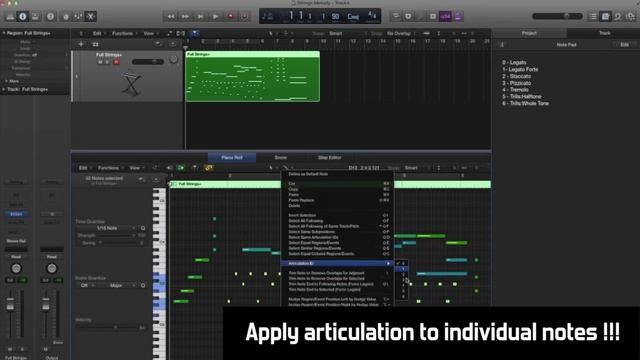Select the green Full Strings+ region
640x360 pixels.
click(x=253, y=76)
